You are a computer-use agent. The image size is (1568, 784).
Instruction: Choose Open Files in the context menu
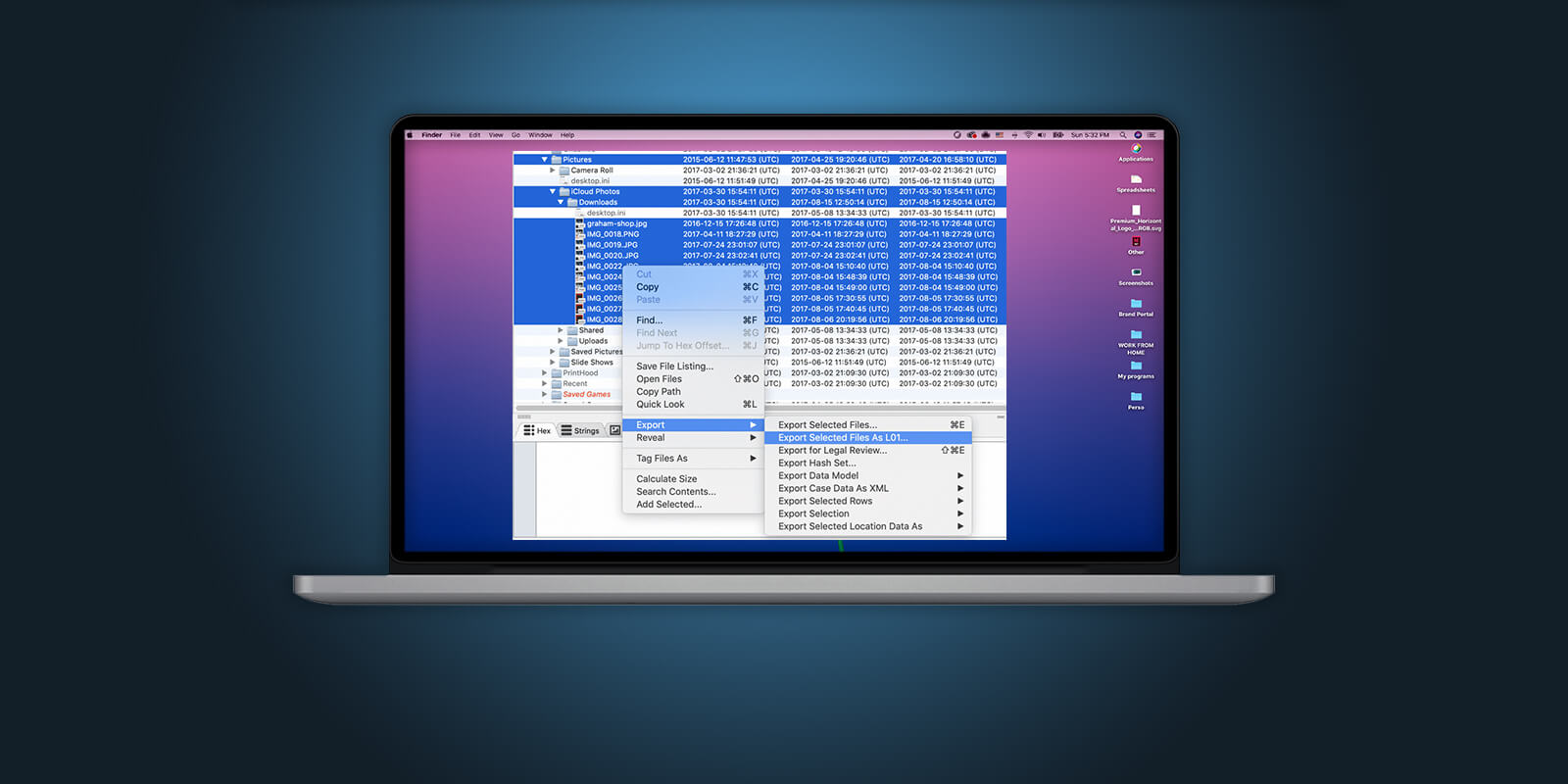(694, 379)
